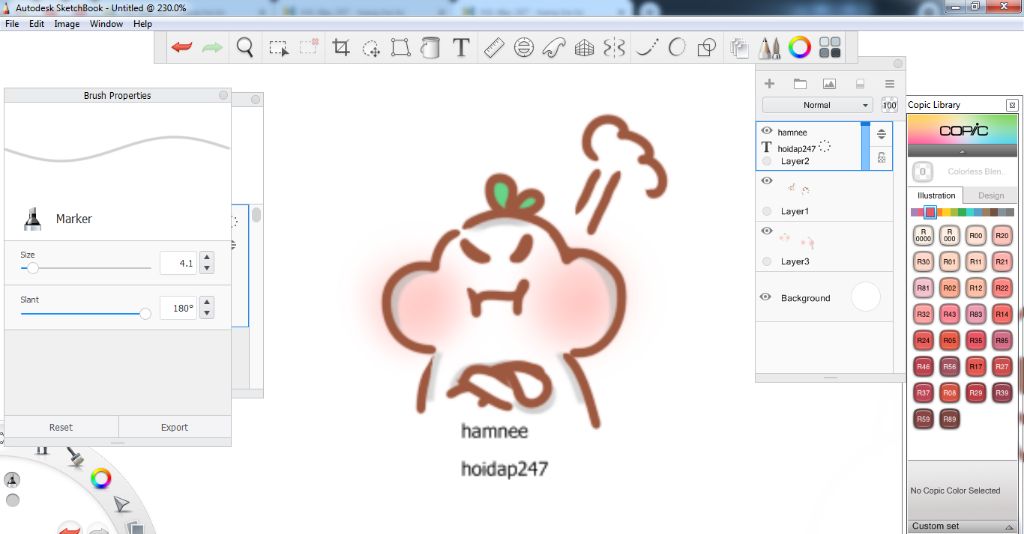This screenshot has width=1024, height=534.
Task: Select the R89 Copic color swatch
Action: [x=949, y=418]
